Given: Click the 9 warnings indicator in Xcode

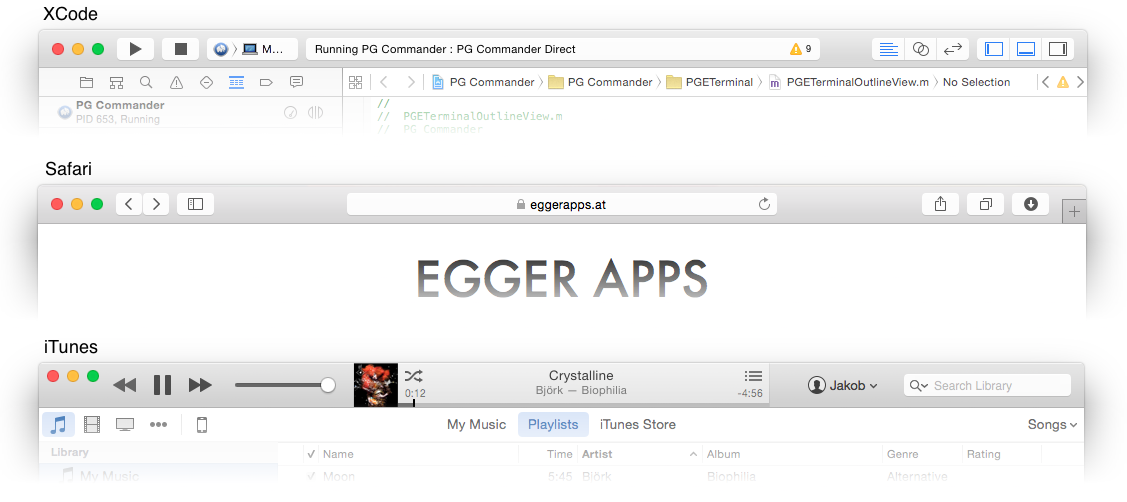Looking at the screenshot, I should [801, 49].
